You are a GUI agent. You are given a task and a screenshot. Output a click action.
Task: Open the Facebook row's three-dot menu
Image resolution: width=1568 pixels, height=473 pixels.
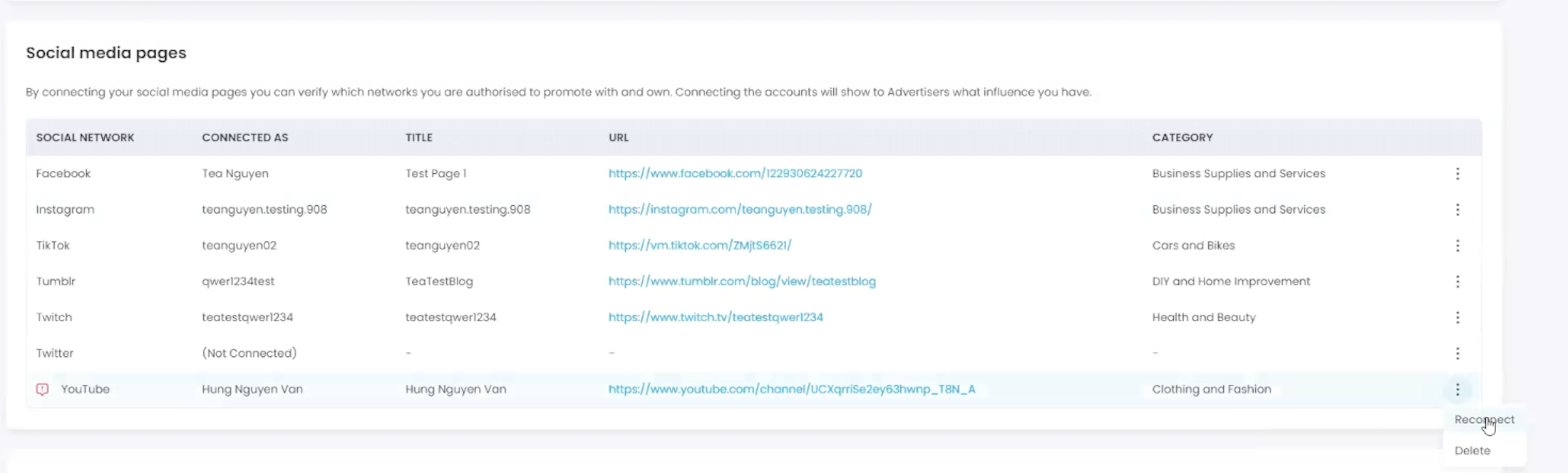(1458, 174)
